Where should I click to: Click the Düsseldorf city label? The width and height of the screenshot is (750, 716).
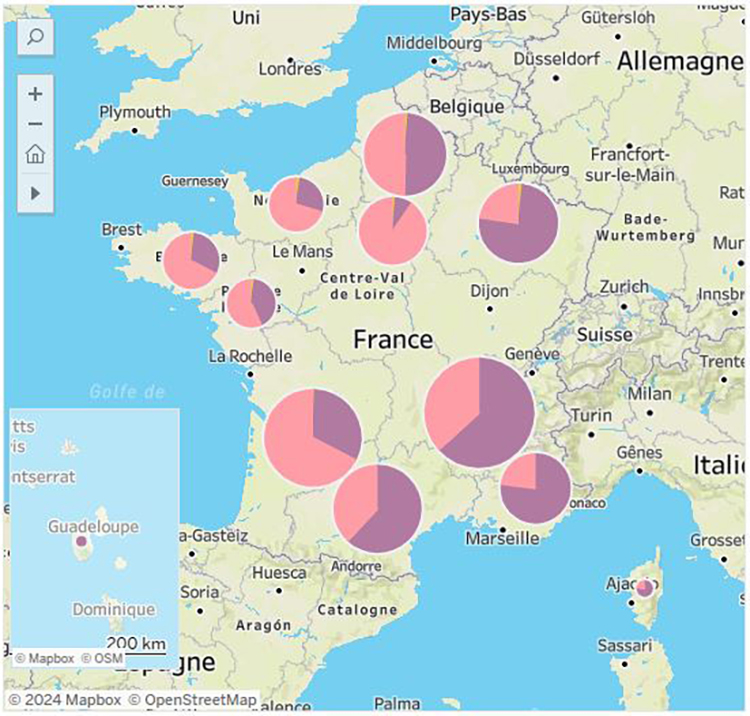tap(557, 59)
